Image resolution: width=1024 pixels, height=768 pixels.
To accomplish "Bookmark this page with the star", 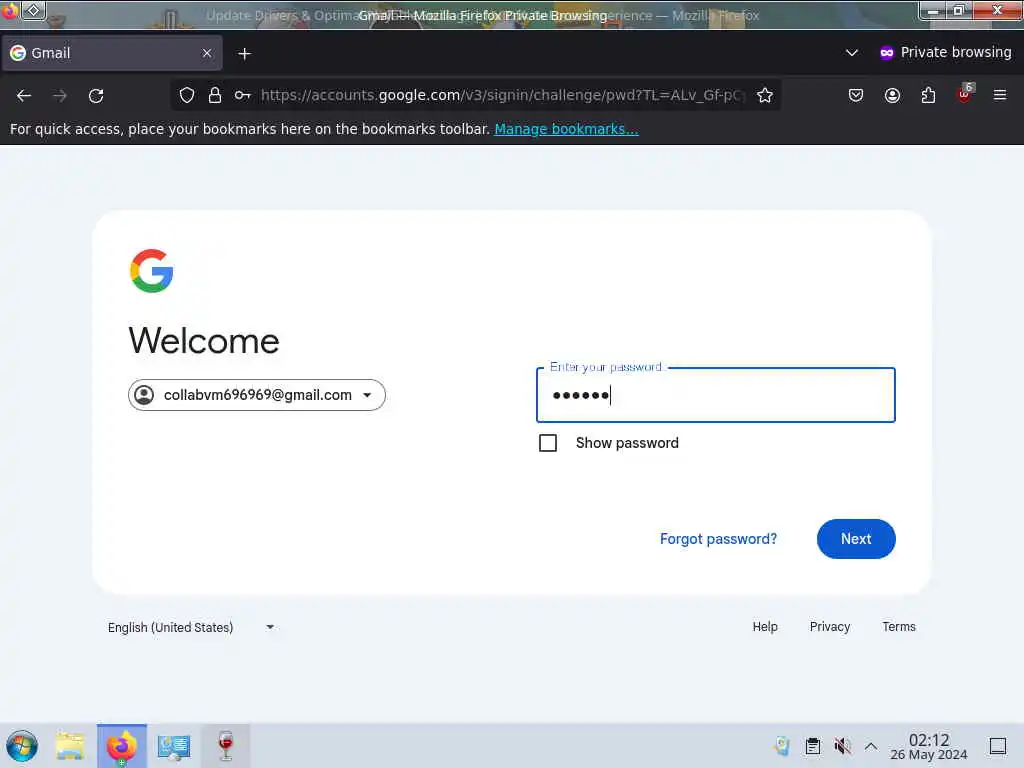I will (x=765, y=95).
